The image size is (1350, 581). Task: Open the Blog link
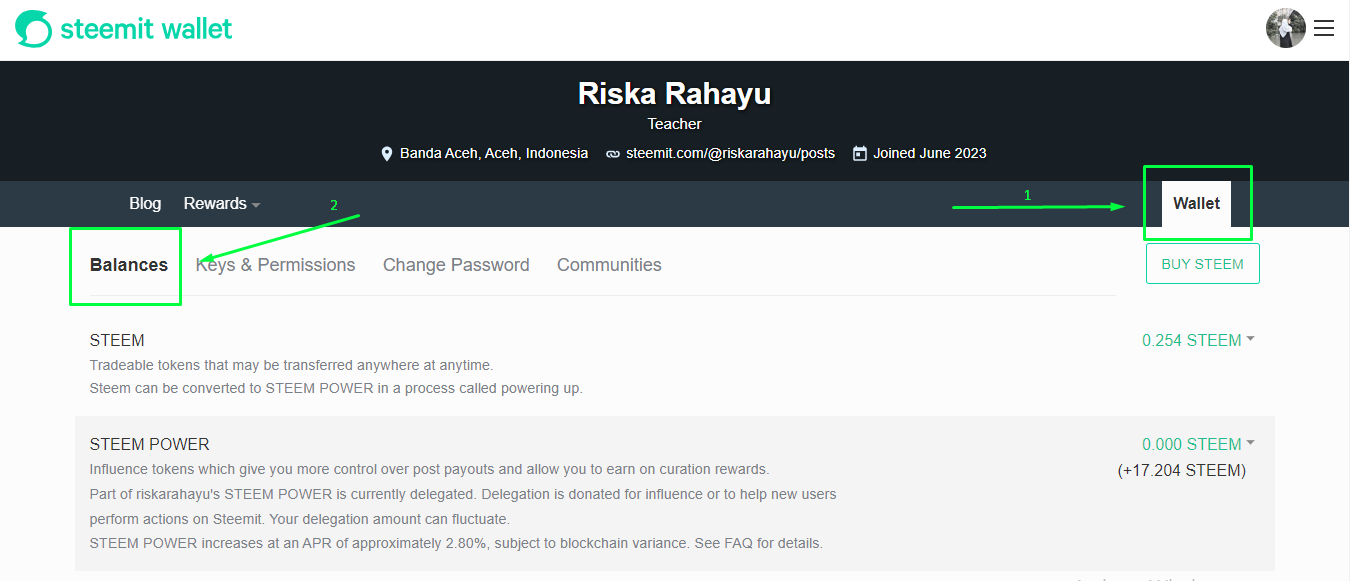(x=145, y=204)
